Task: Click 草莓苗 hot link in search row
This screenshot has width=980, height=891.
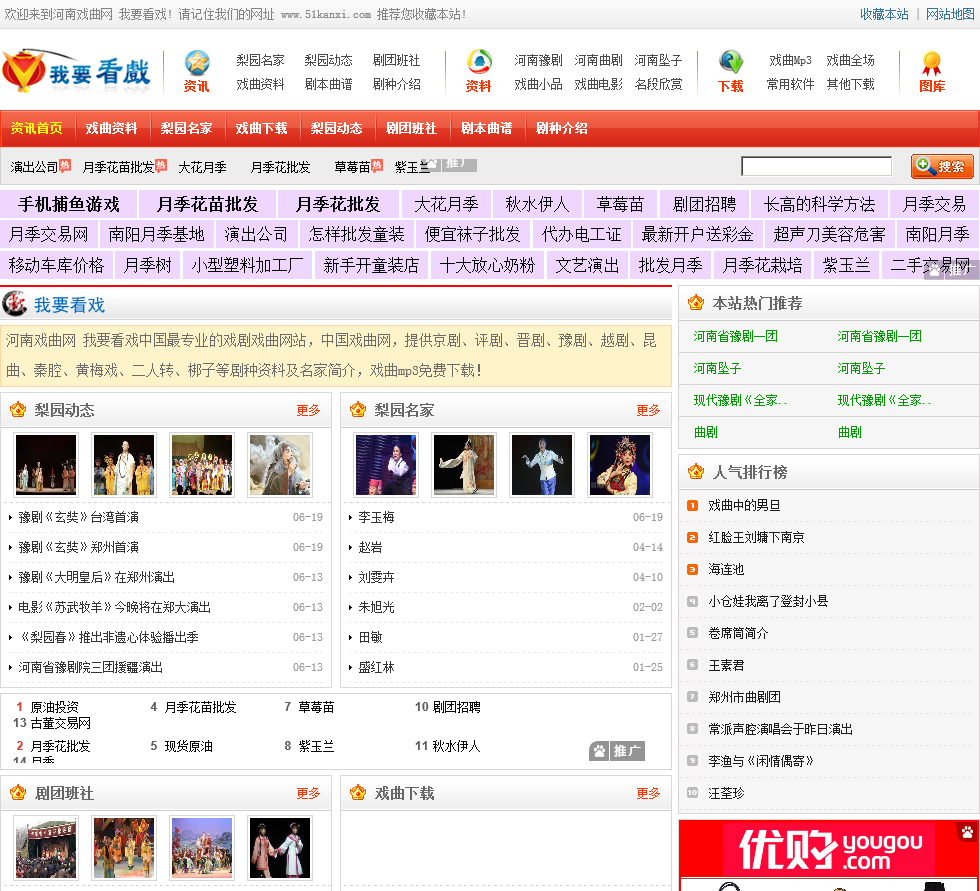Action: [x=352, y=167]
